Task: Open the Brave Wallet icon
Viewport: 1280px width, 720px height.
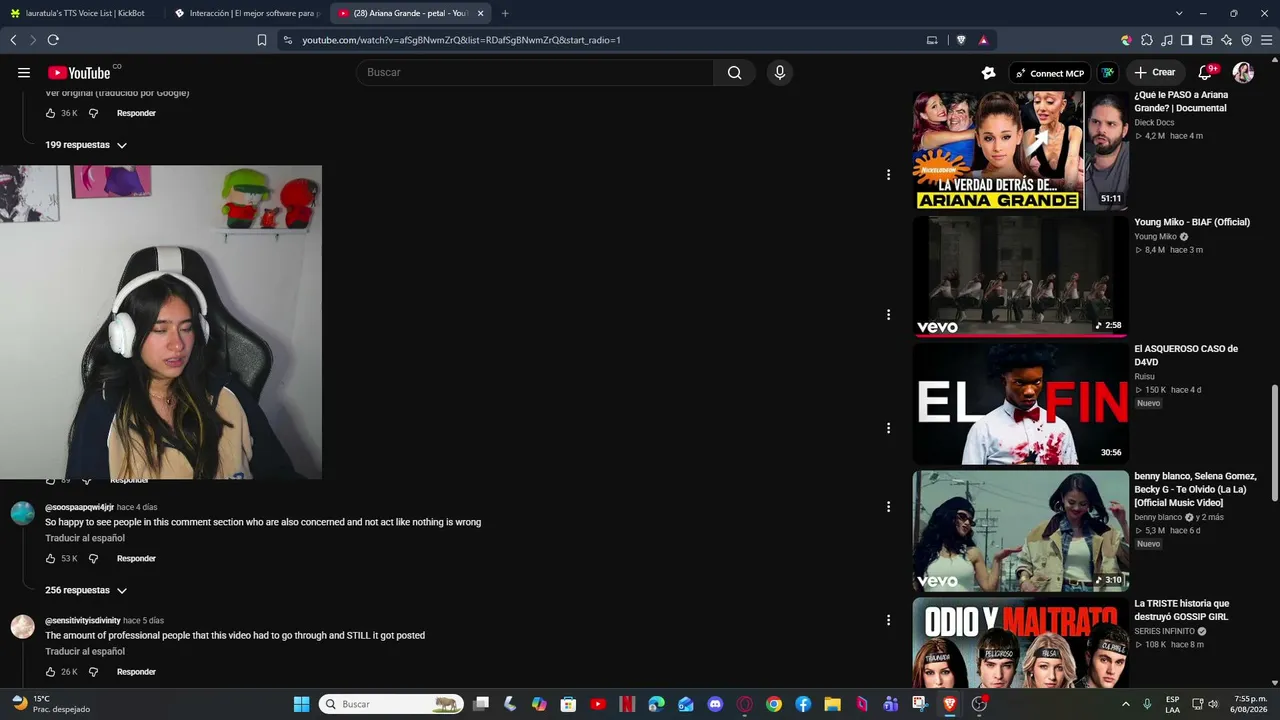Action: 1207,40
